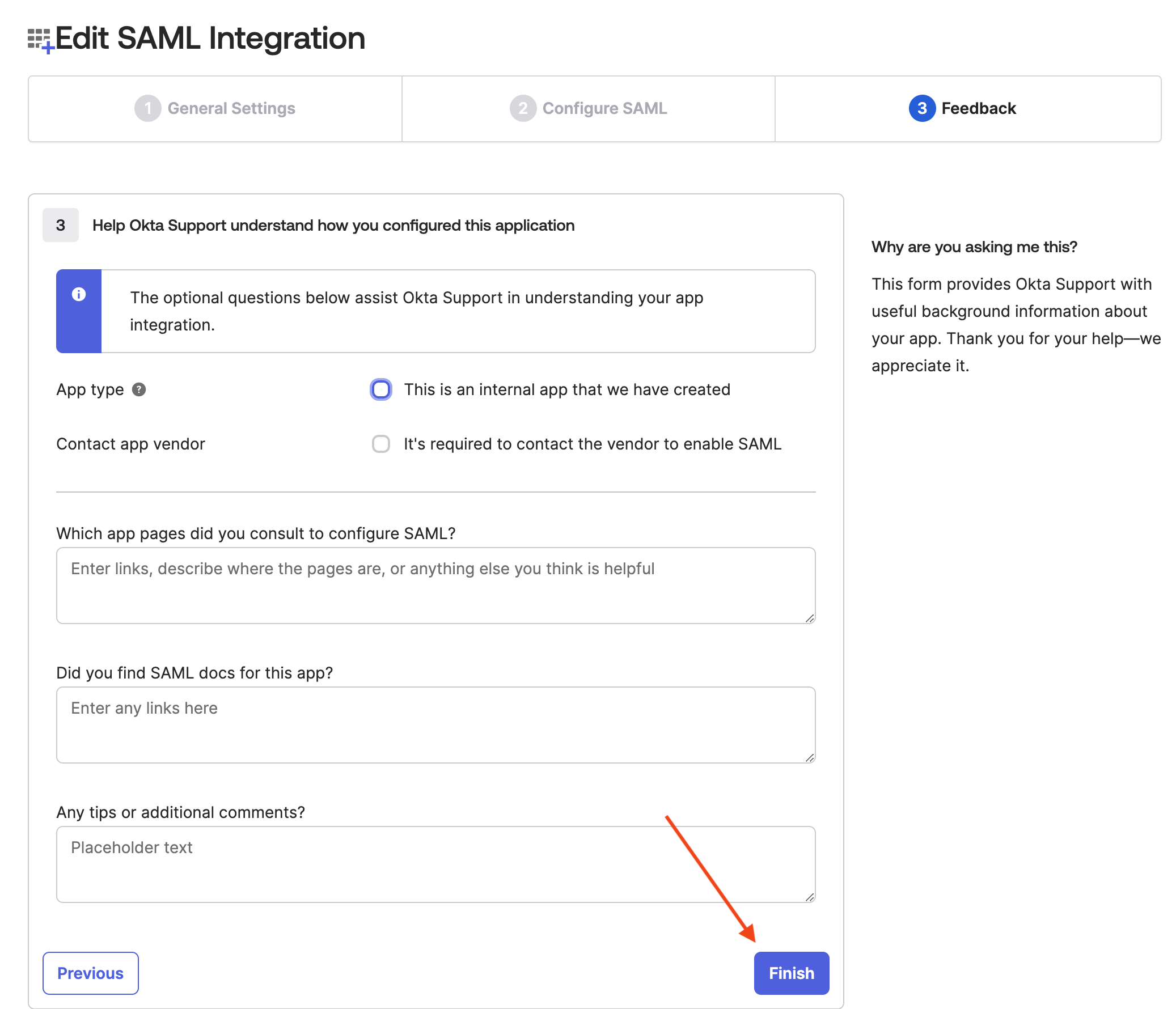Image resolution: width=1176 pixels, height=1009 pixels.
Task: Click the app grid plus icon beside the title
Action: pos(40,40)
